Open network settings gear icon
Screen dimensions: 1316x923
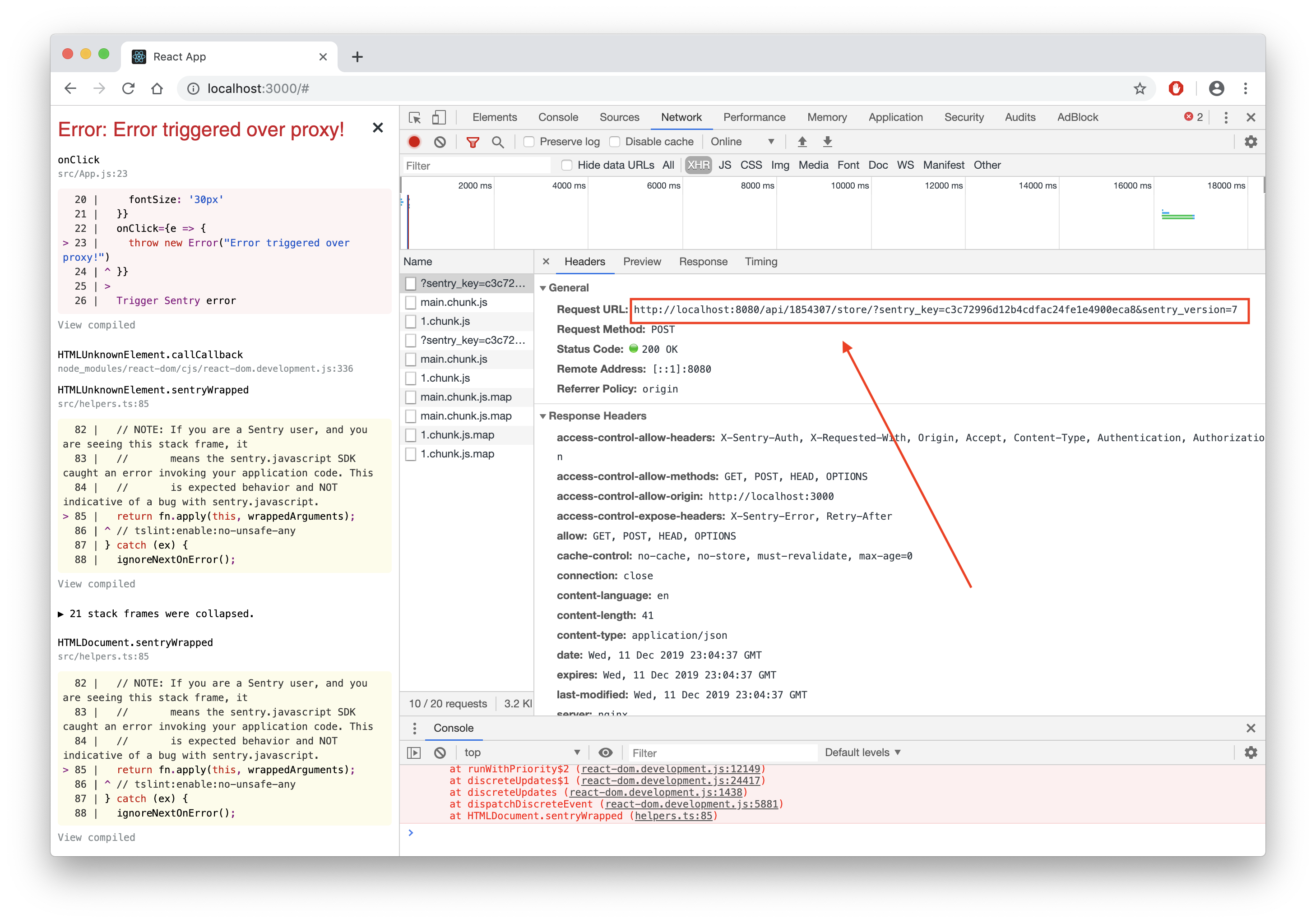click(x=1250, y=142)
